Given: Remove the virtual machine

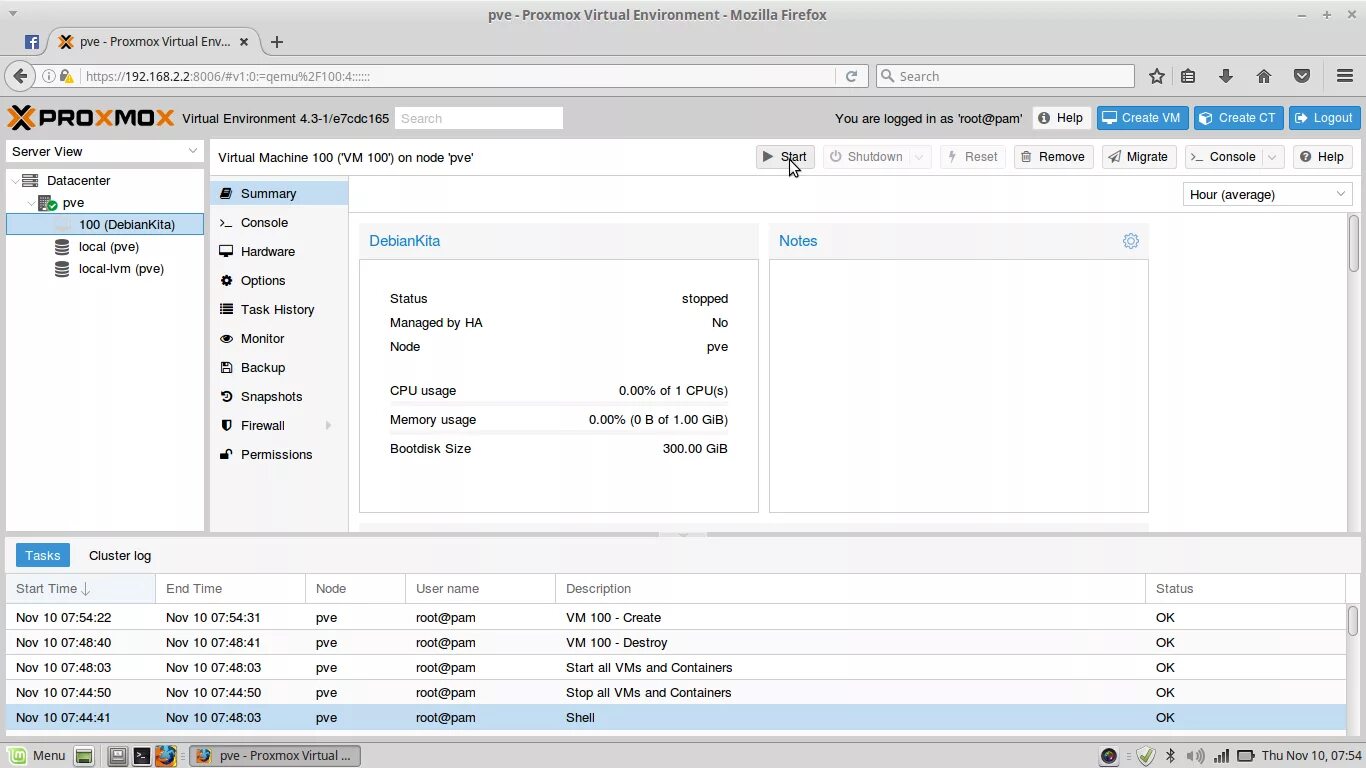Looking at the screenshot, I should tap(1053, 157).
